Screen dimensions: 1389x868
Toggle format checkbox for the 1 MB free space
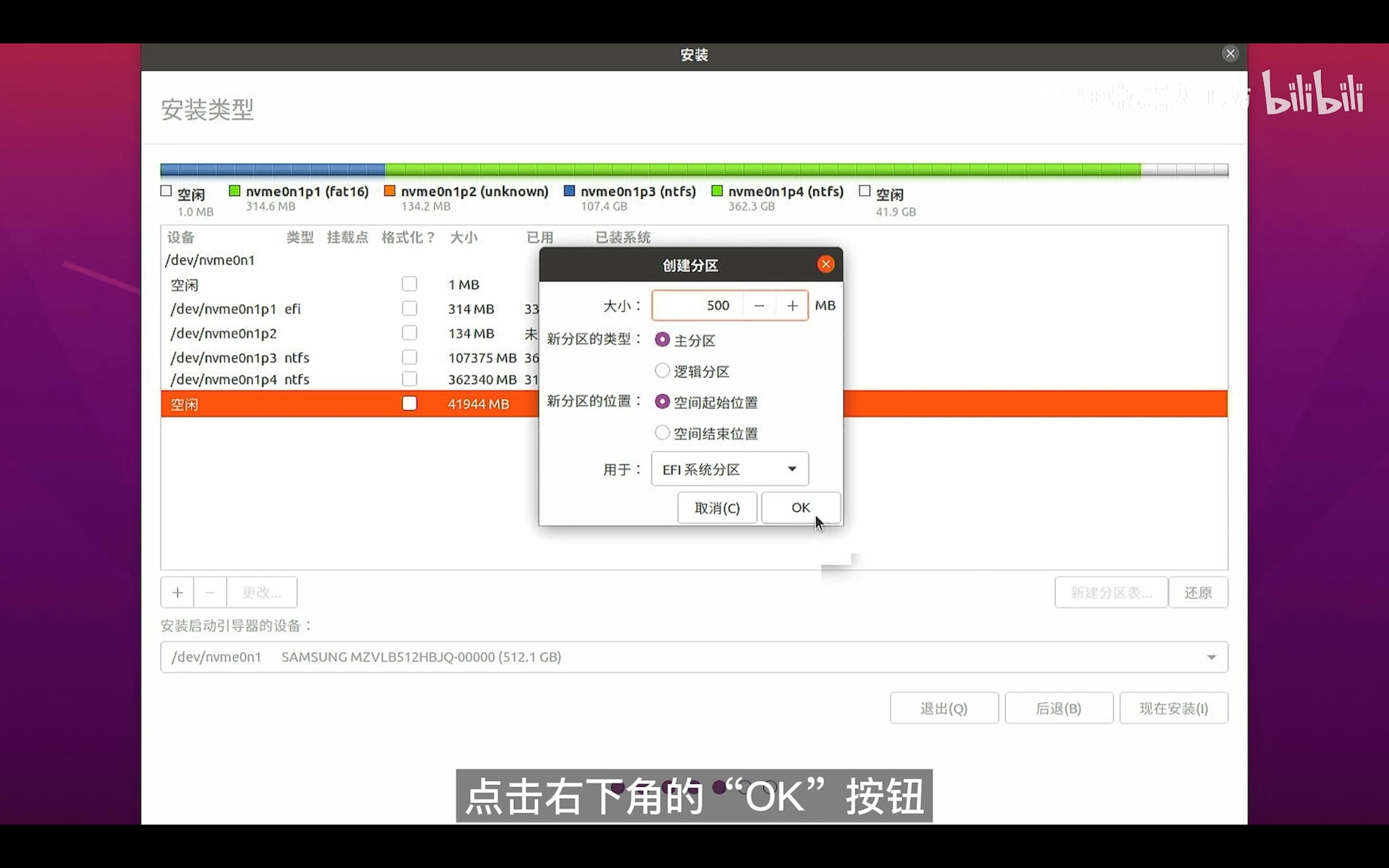coord(409,284)
